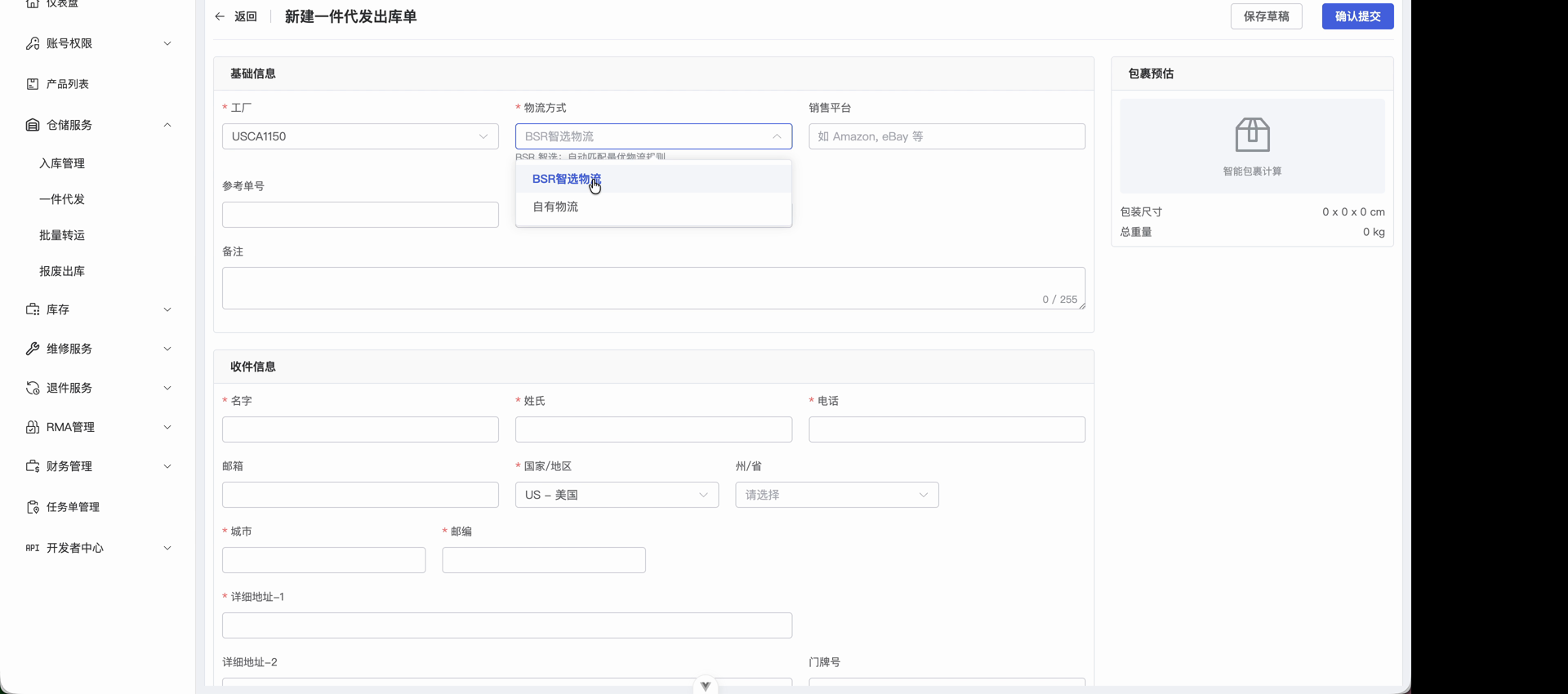
Task: Collapse the 仓储服务 menu chevron
Action: [x=167, y=125]
